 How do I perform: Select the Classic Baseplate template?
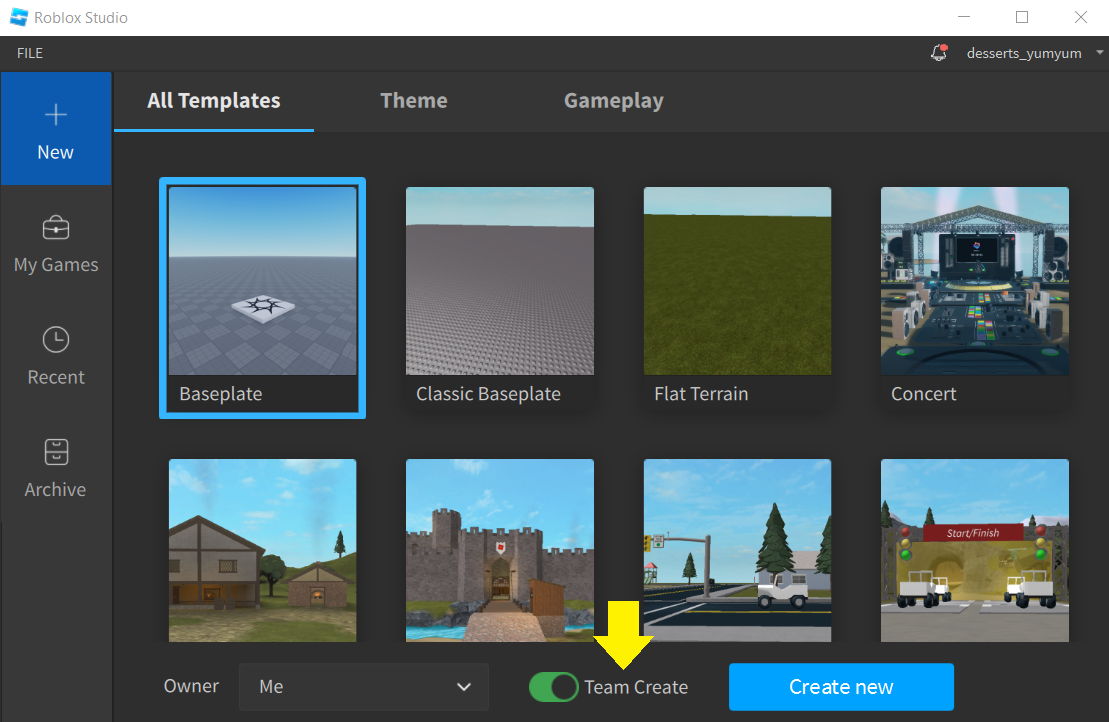(499, 298)
